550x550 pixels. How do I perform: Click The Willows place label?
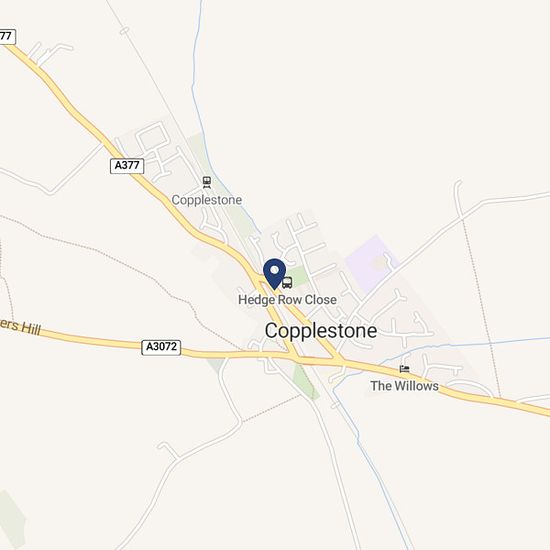click(x=404, y=386)
